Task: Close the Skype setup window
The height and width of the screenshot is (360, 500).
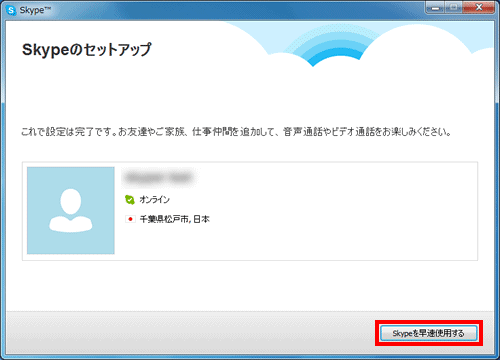Action: [x=479, y=7]
